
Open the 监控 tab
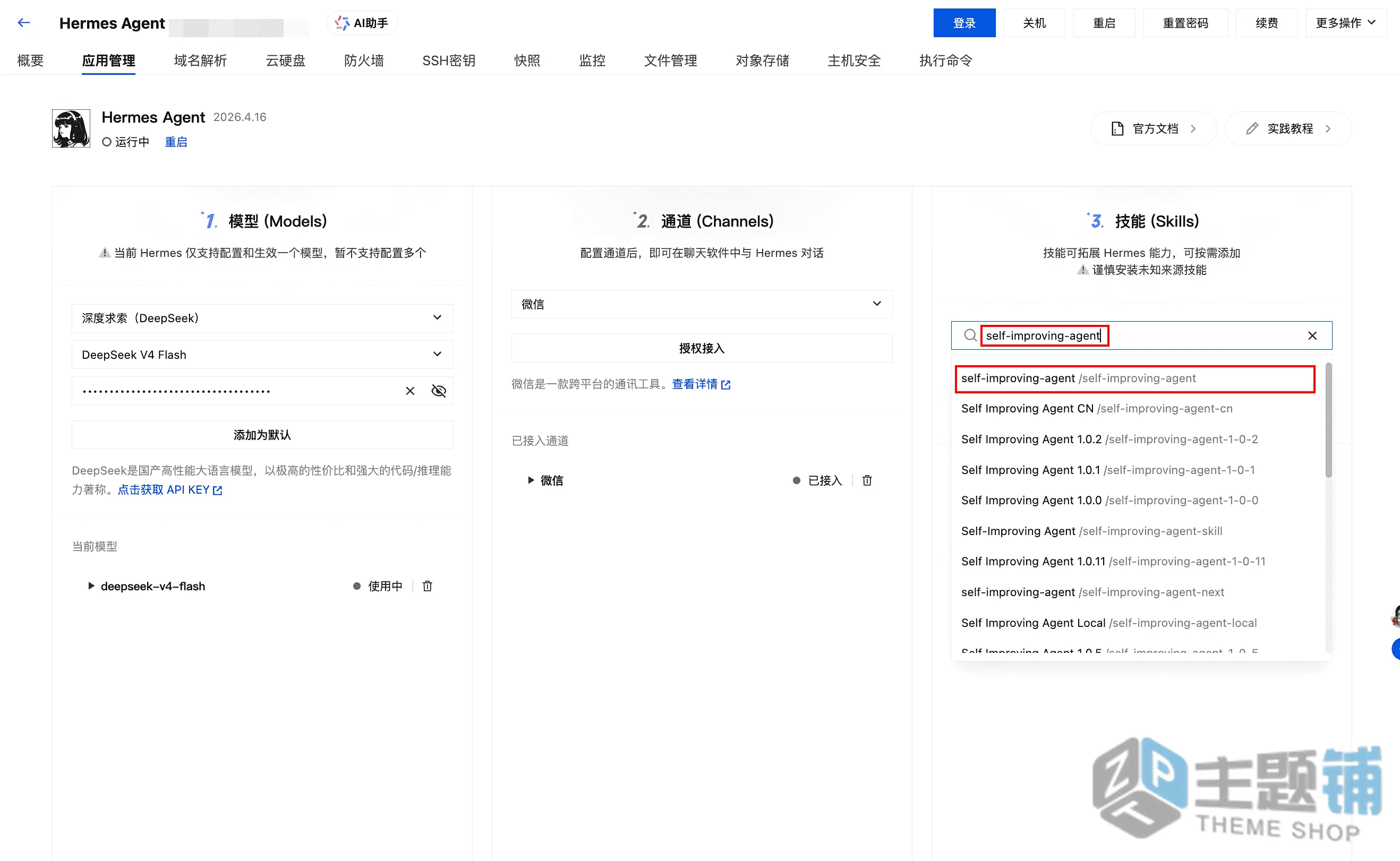point(592,61)
